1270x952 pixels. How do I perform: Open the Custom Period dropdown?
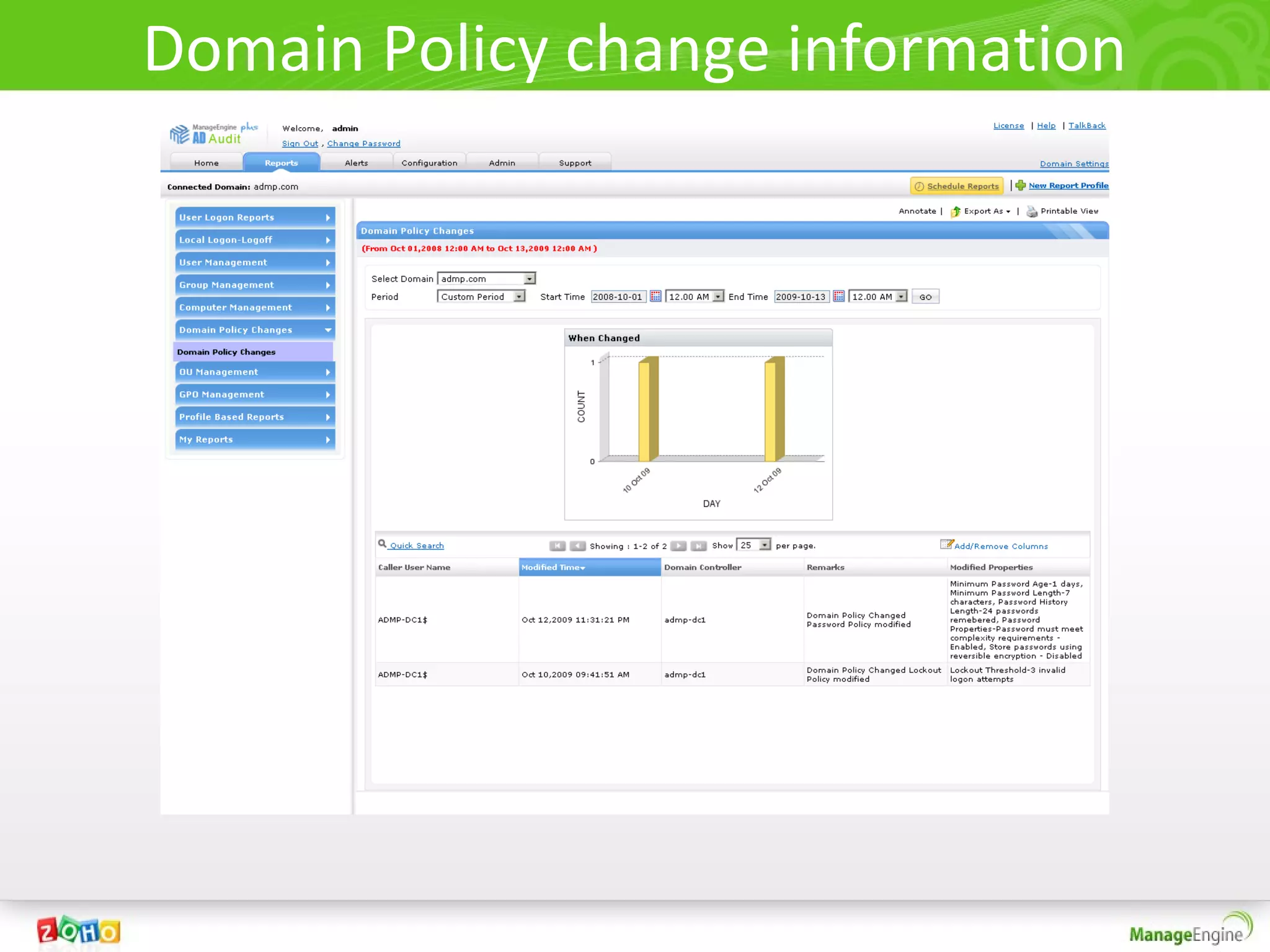[481, 297]
